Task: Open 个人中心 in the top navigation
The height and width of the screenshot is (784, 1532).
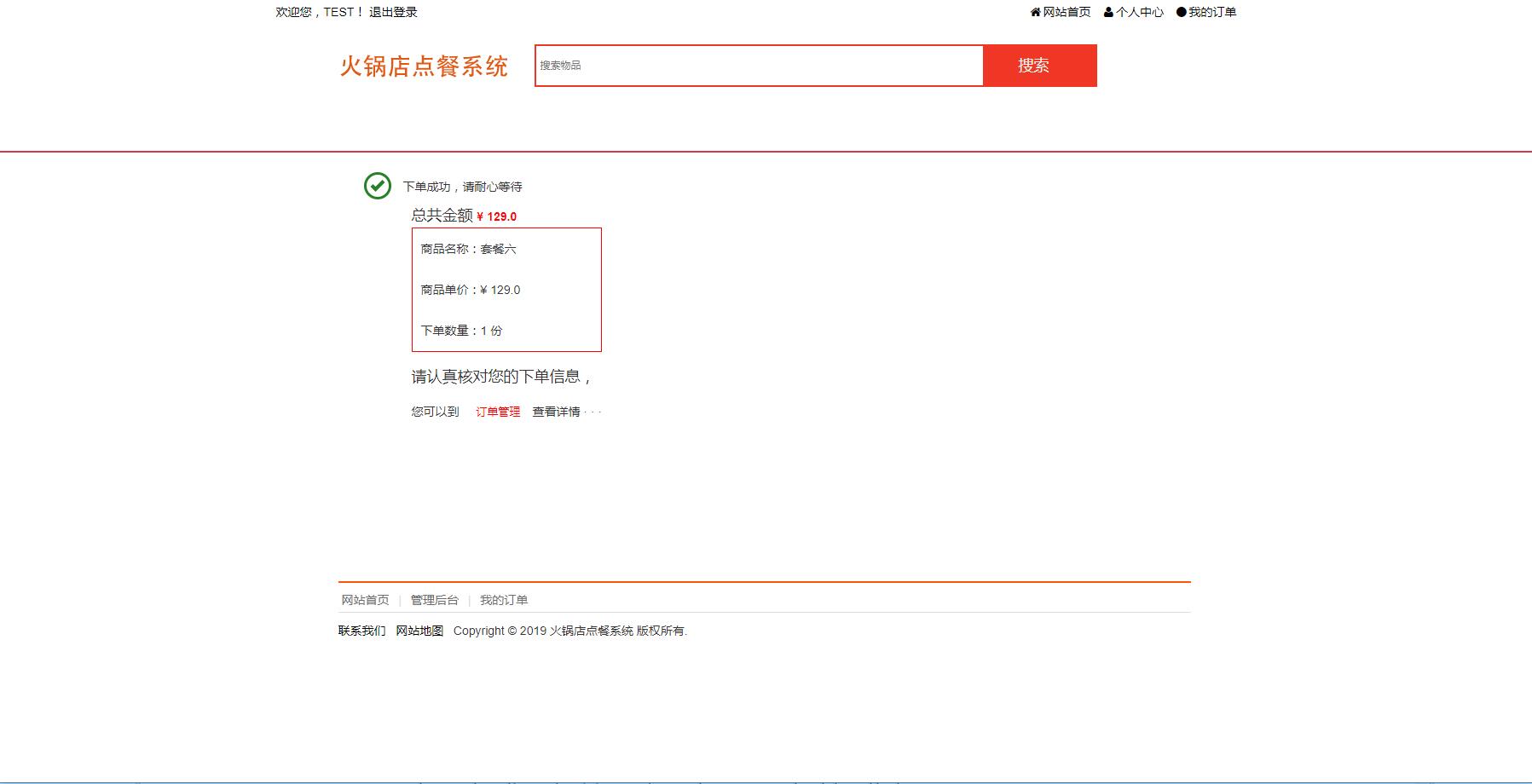Action: pyautogui.click(x=1140, y=12)
